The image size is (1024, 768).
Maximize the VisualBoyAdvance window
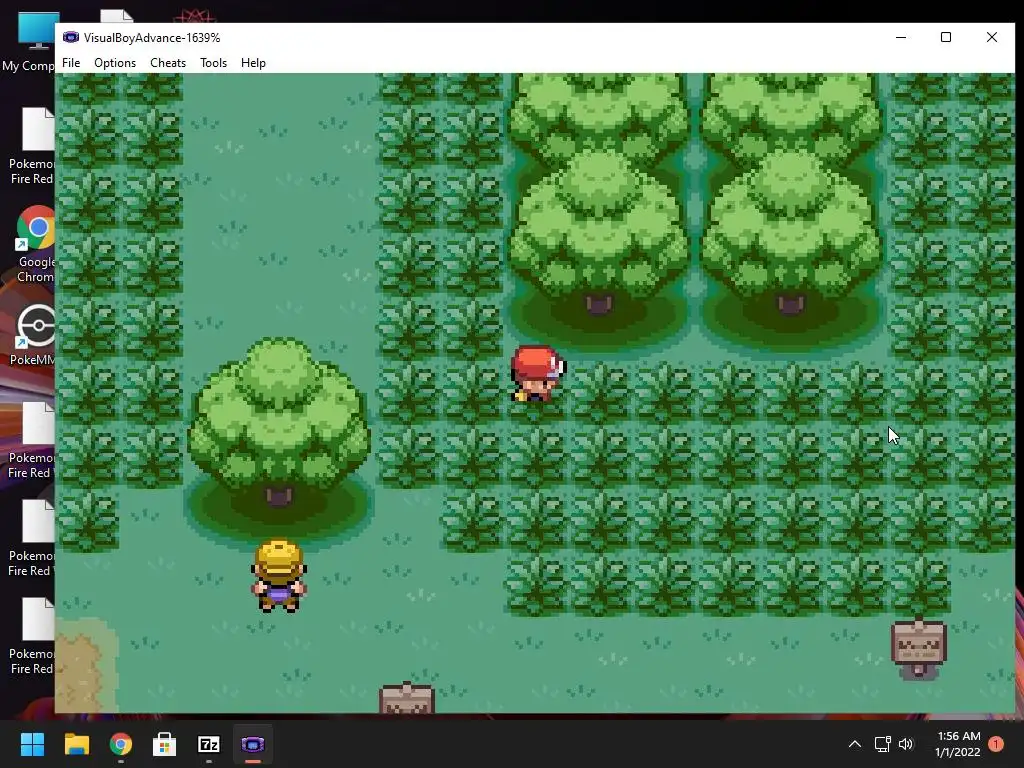[946, 37]
